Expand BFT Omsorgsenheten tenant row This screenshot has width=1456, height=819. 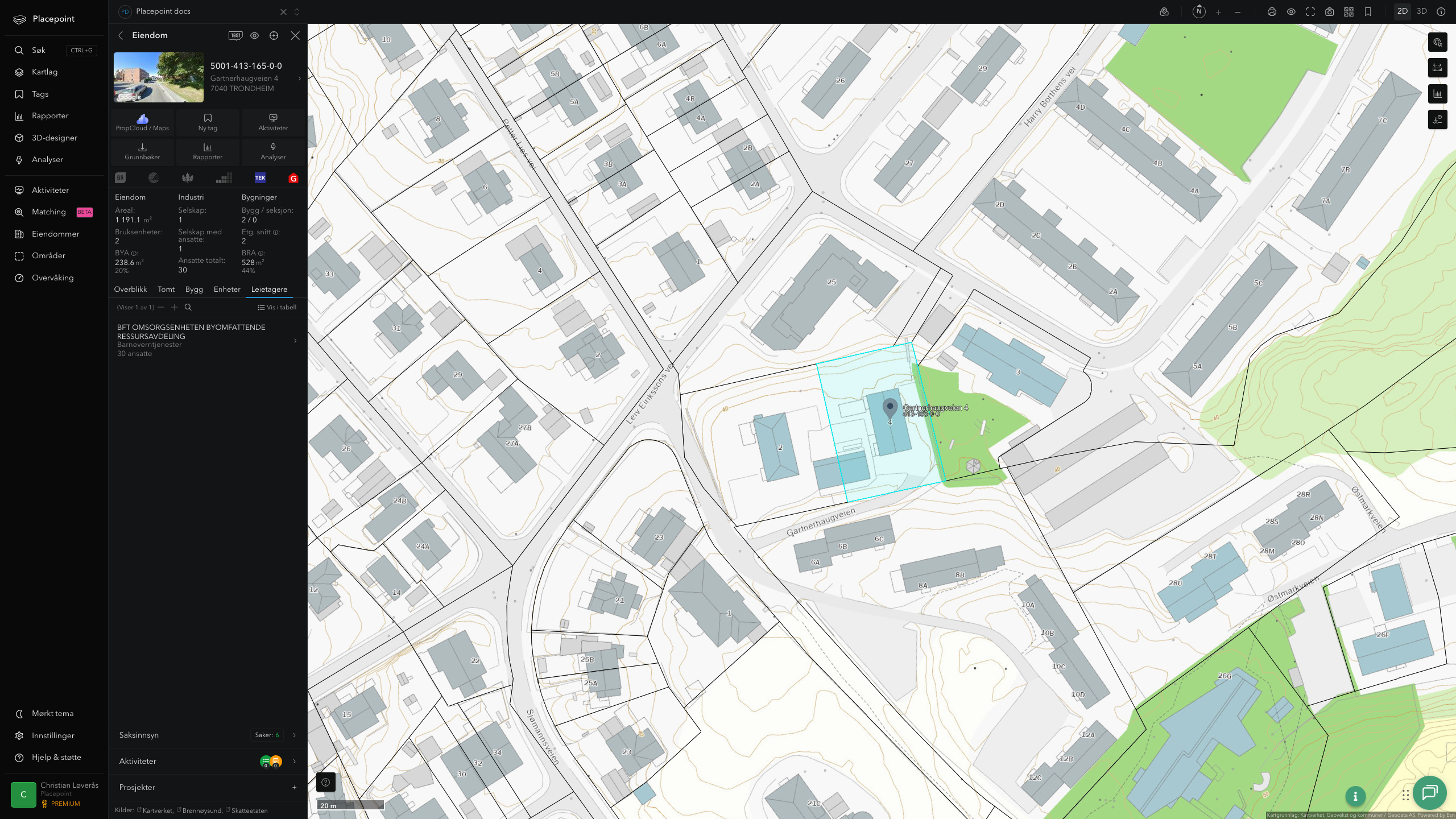coord(208,340)
